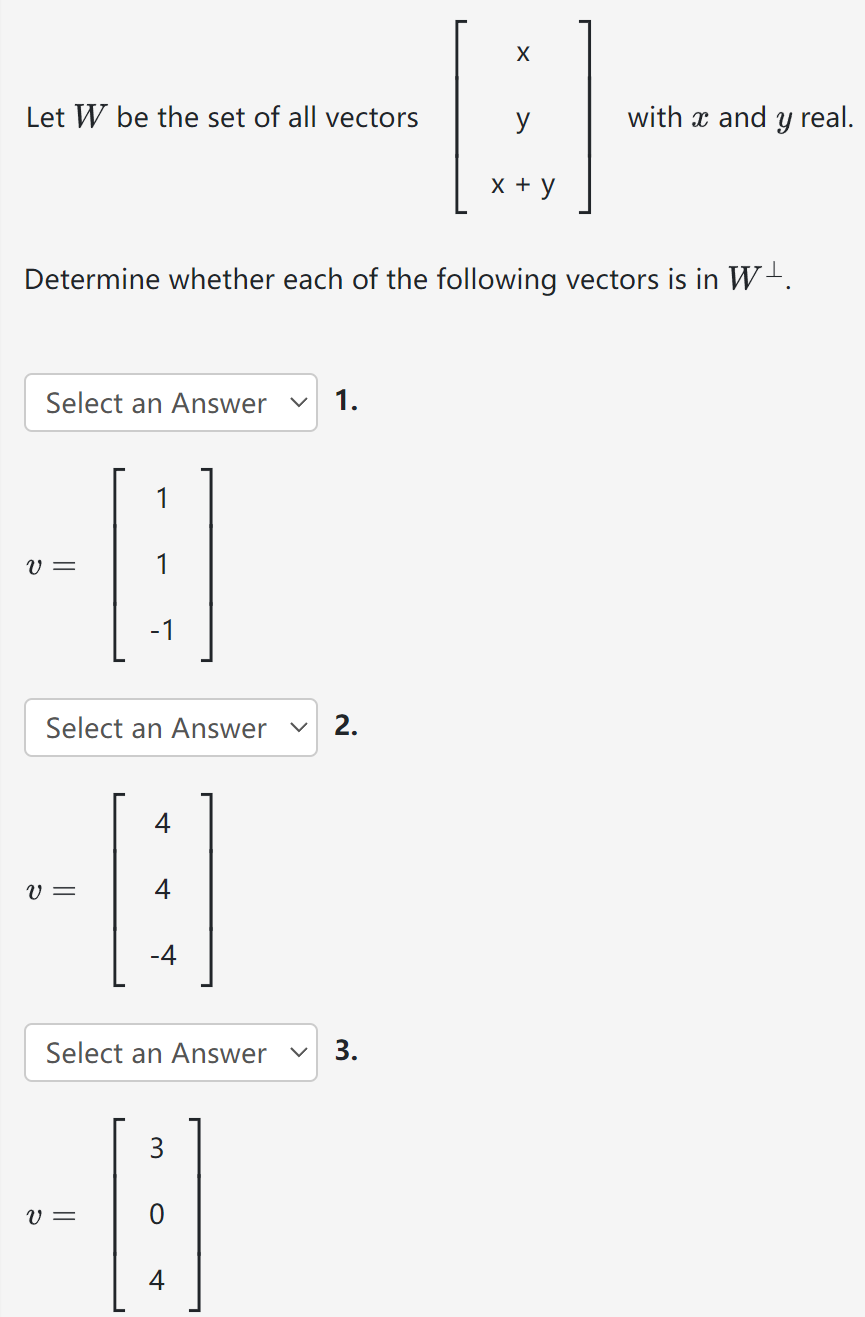Open the question 2 answer dropdown
The height and width of the screenshot is (1317, 865).
(x=170, y=728)
